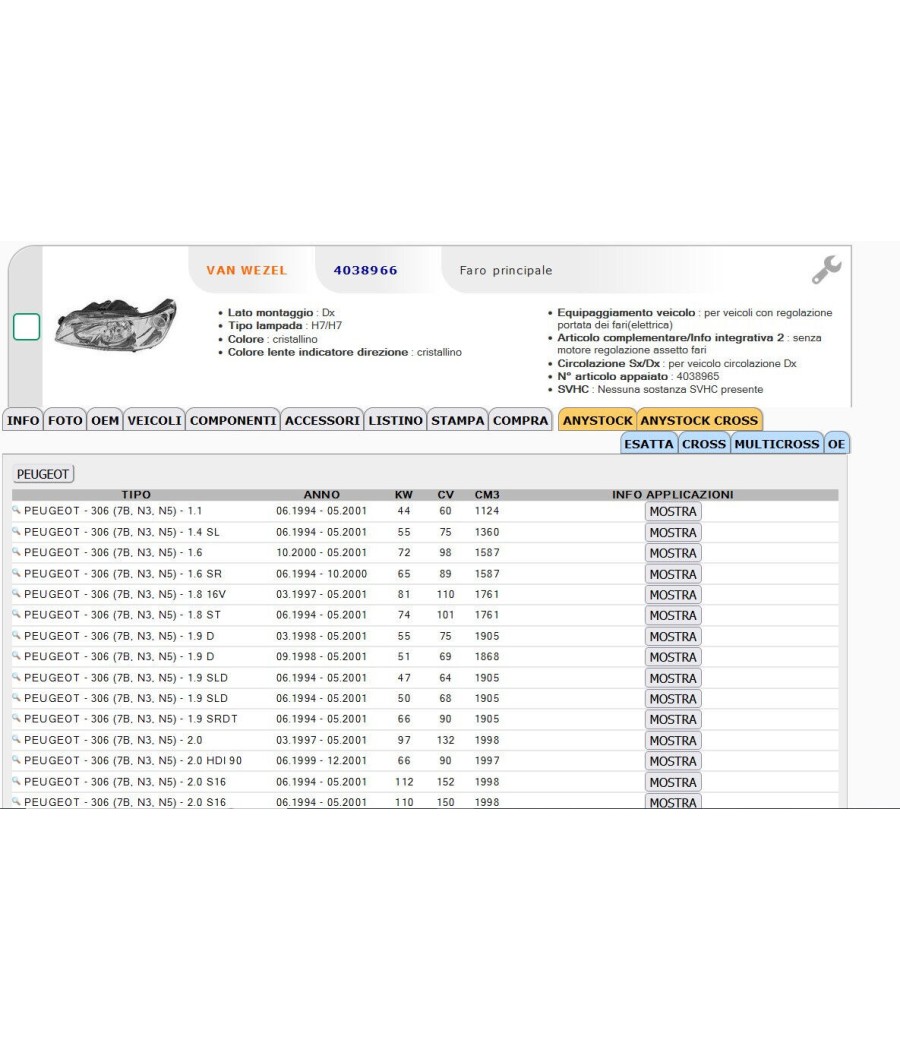Go to the ACCESSORI tab

point(322,421)
